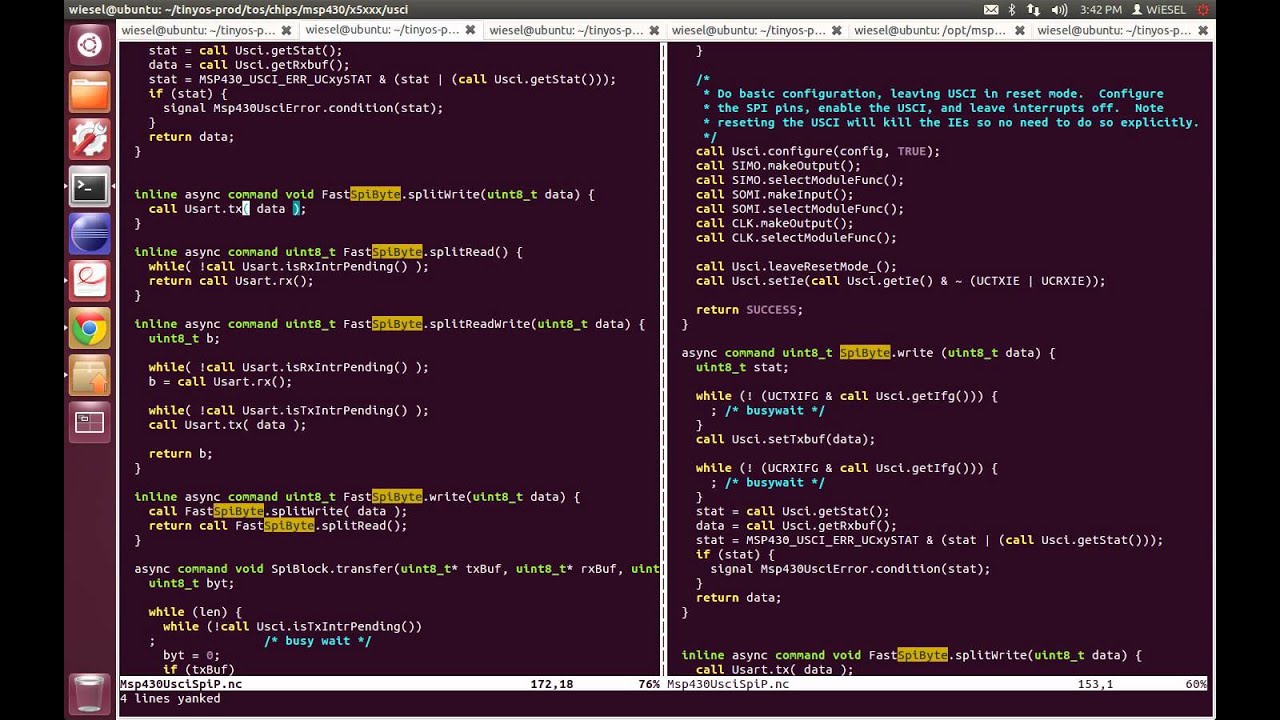
Task: Click the SpiBlock.transfer command line
Action: (397, 569)
